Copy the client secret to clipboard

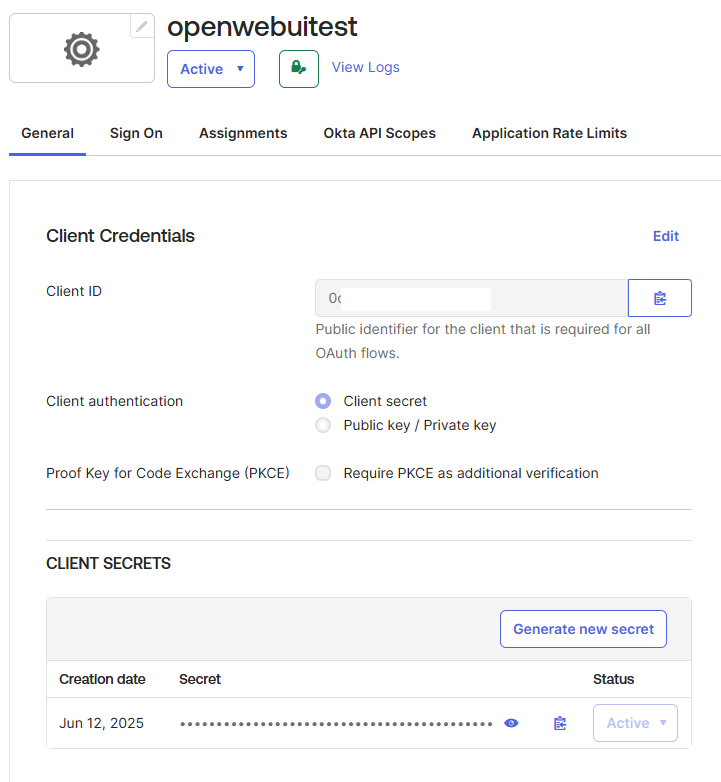click(560, 723)
